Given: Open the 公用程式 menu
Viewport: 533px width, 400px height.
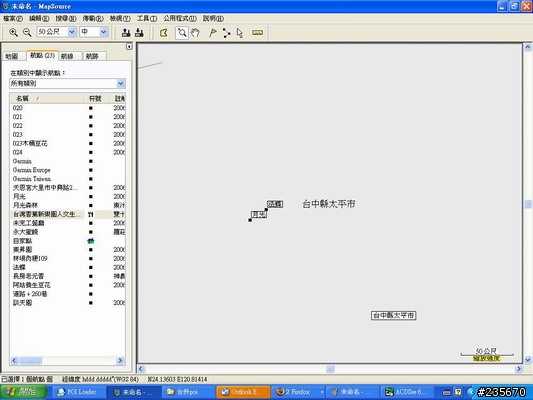Looking at the screenshot, I should (180, 19).
